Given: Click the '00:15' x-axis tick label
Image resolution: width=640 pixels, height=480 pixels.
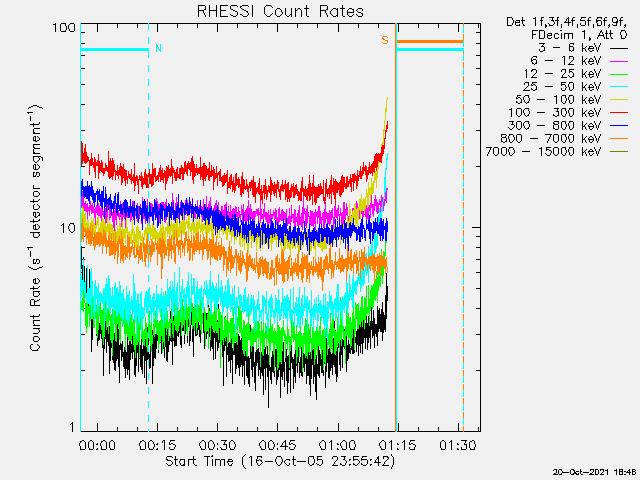Looking at the screenshot, I should [157, 445].
